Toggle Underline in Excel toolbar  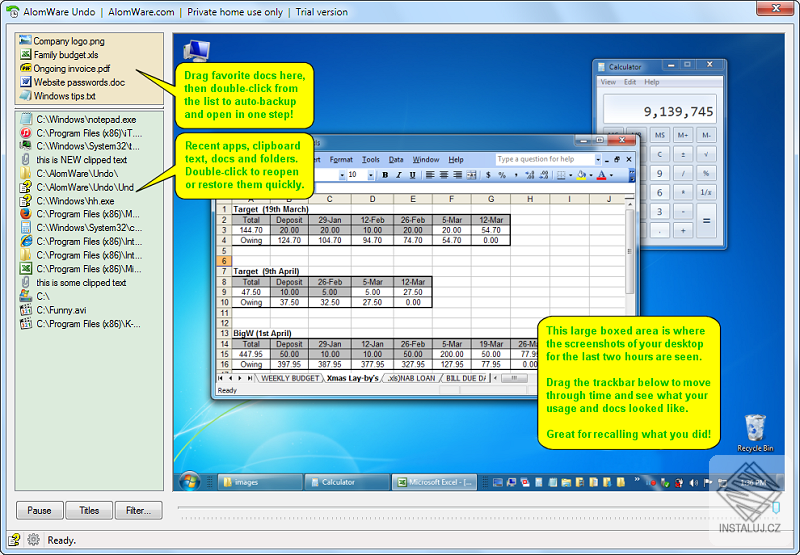tap(412, 175)
